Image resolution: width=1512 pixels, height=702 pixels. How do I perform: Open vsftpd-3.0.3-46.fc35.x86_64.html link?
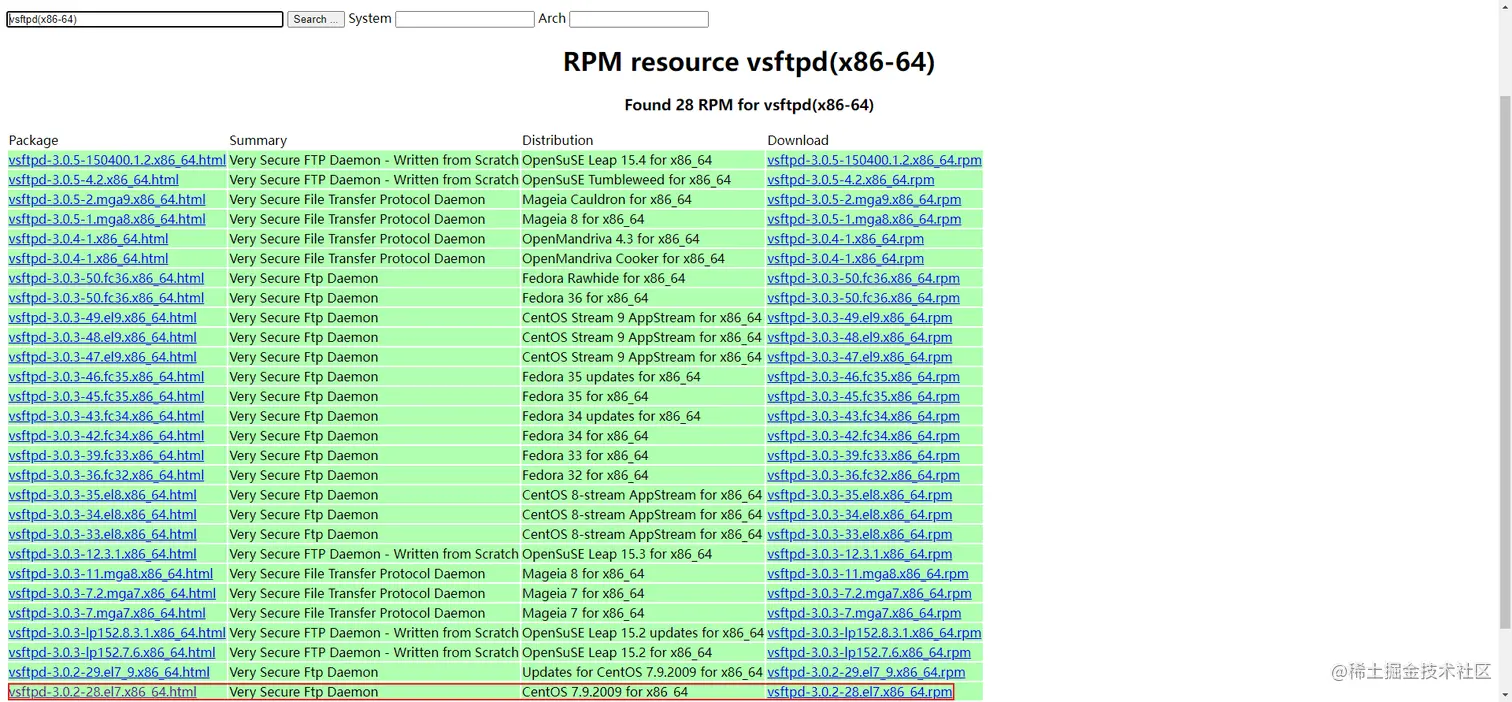[106, 377]
